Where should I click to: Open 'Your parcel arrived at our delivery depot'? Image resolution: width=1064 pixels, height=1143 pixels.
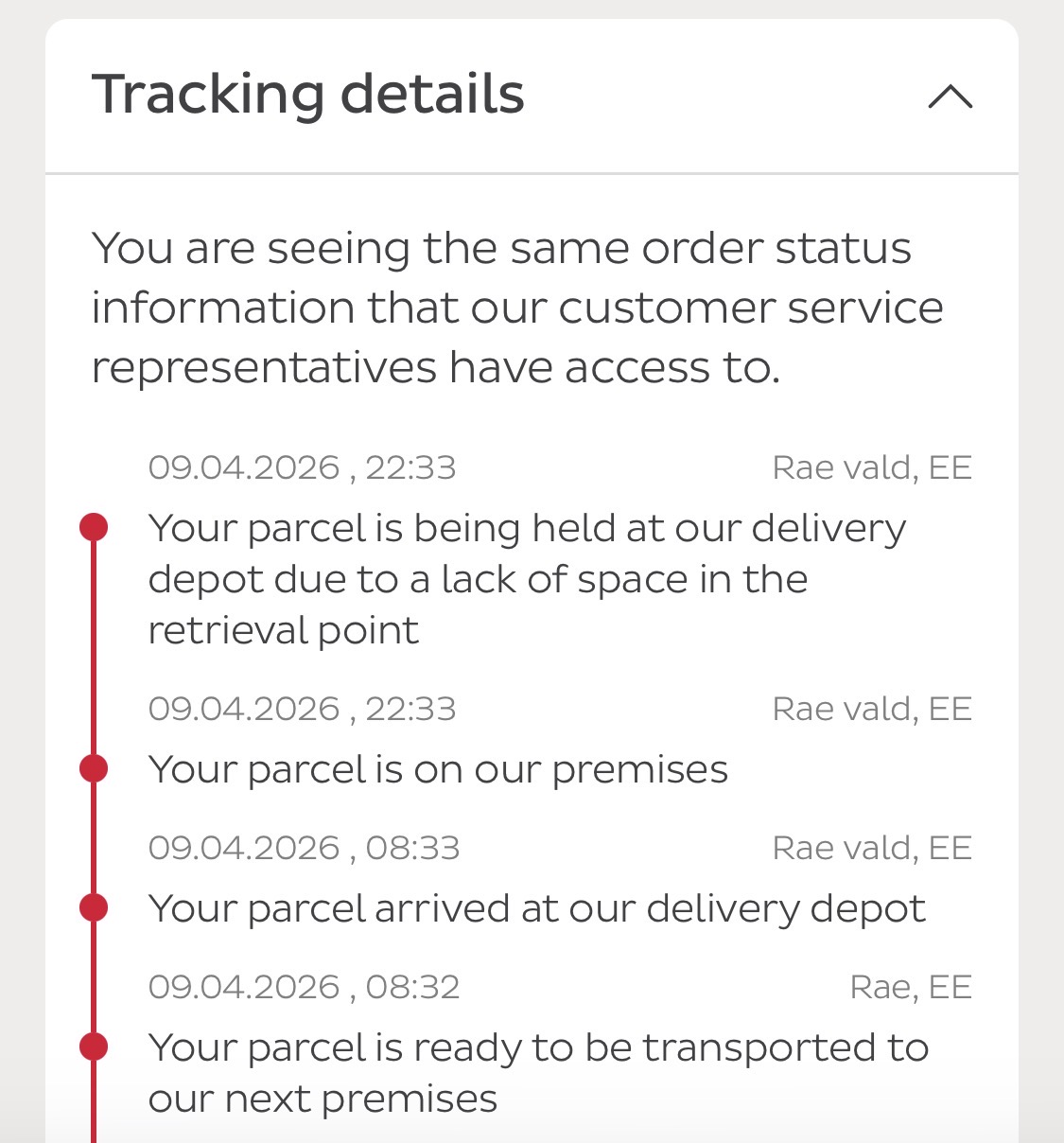click(x=536, y=908)
